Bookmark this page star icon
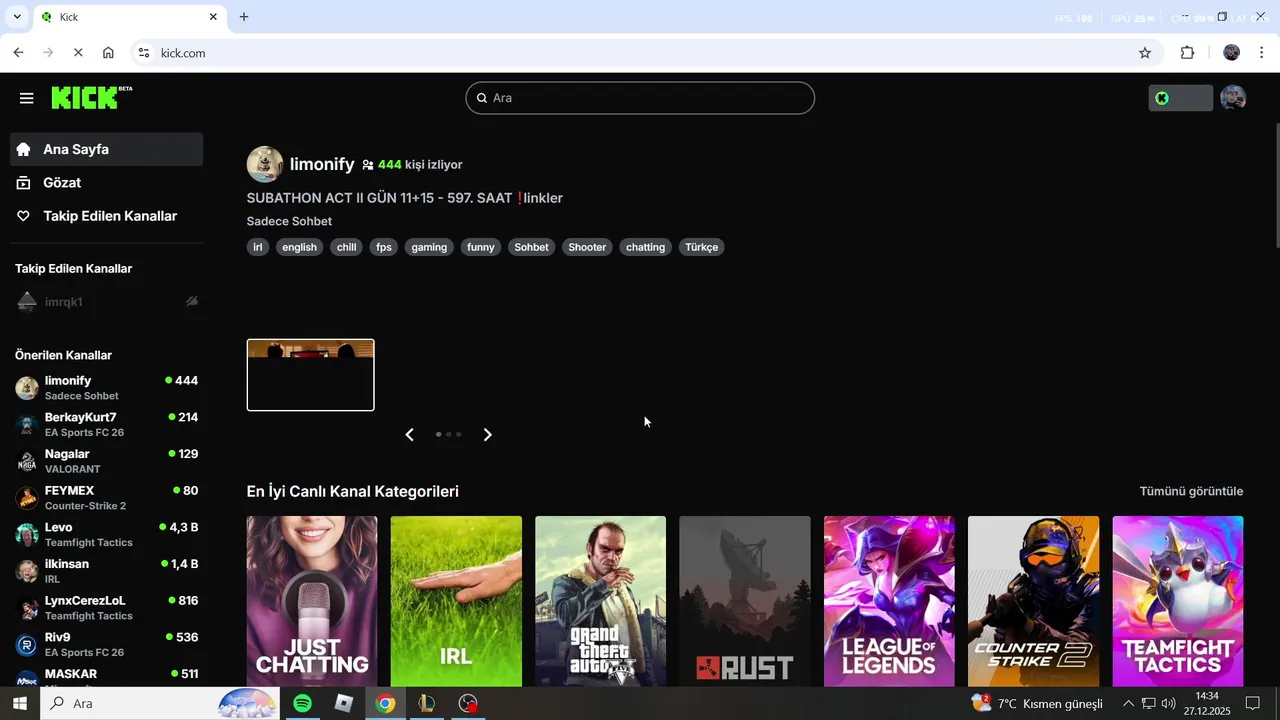 [x=1145, y=53]
